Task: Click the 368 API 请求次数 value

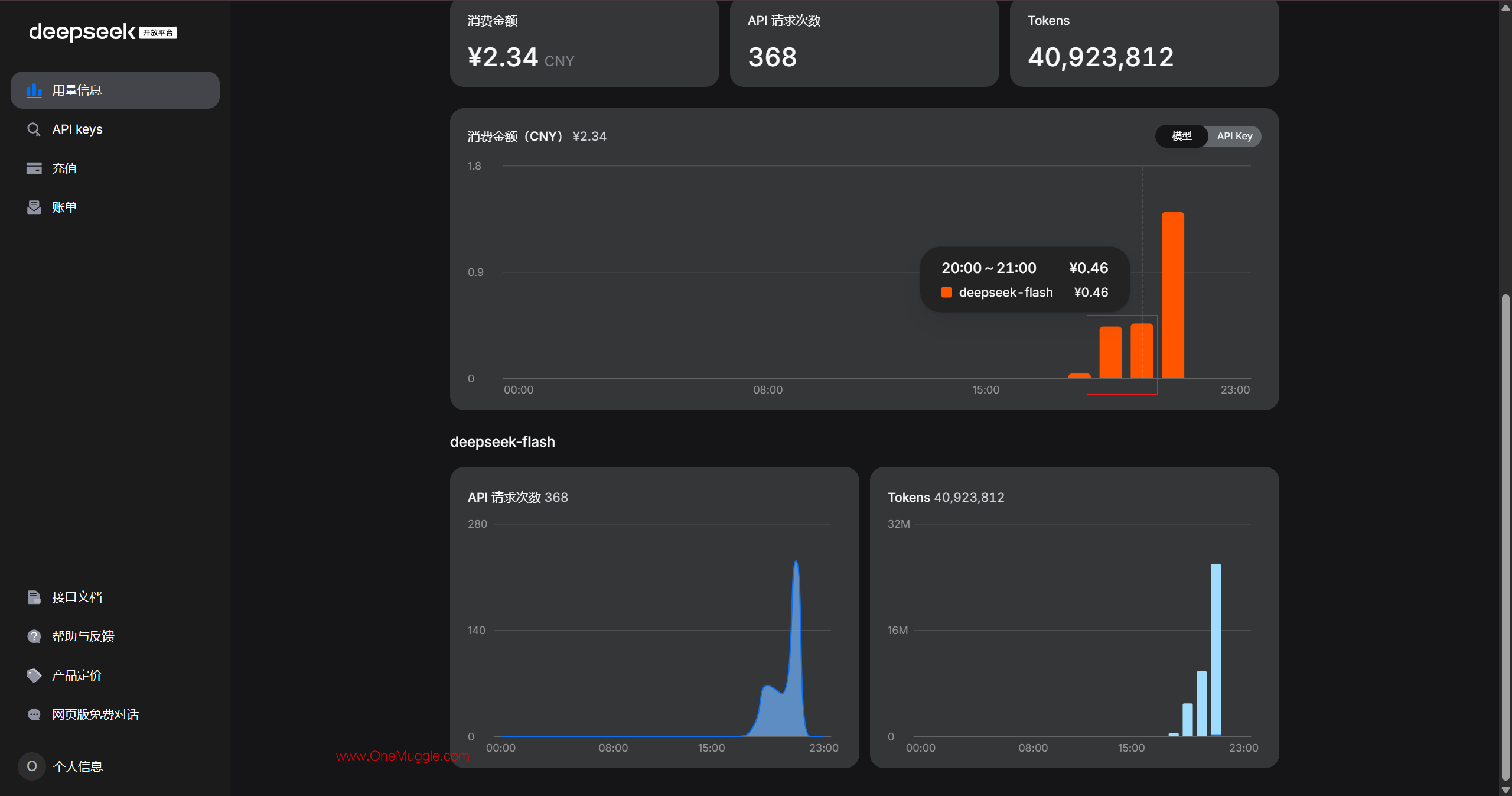Action: pos(773,58)
